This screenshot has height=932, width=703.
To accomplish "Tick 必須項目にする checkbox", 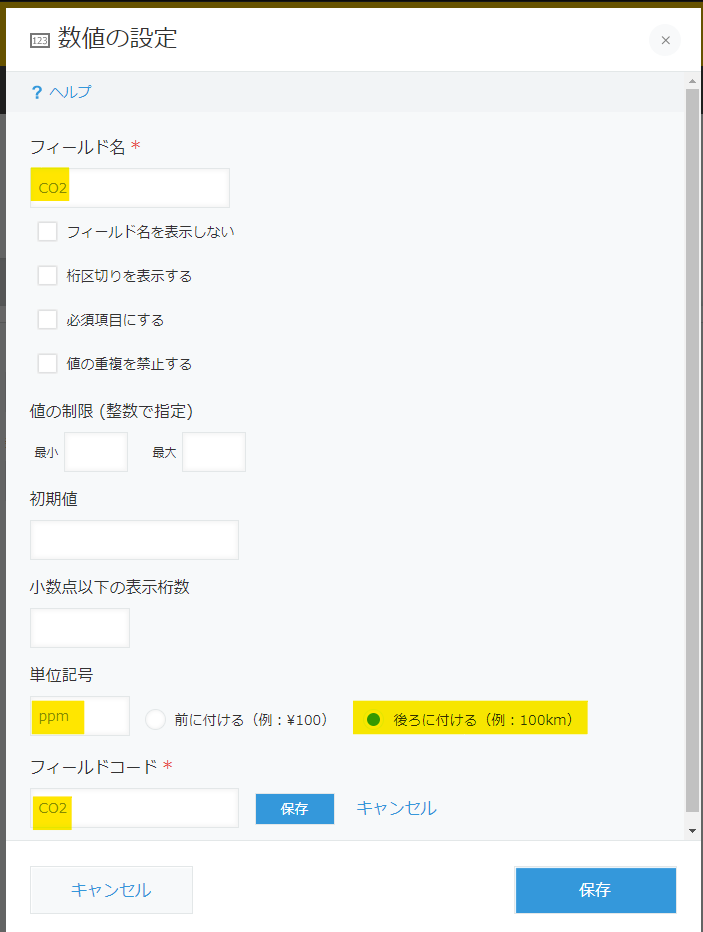I will (48, 319).
